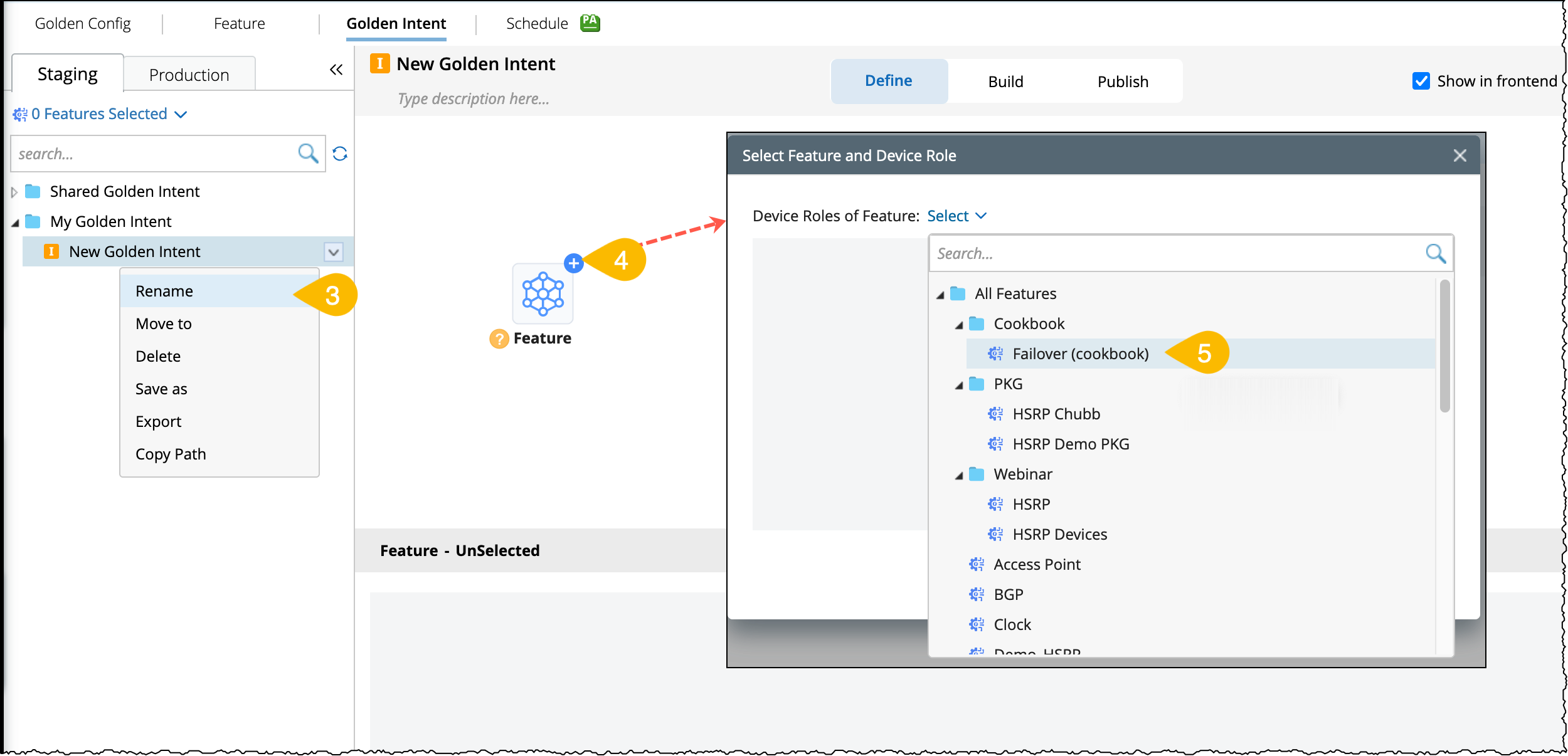
Task: Click the green PA badge next to Schedule
Action: click(x=590, y=23)
